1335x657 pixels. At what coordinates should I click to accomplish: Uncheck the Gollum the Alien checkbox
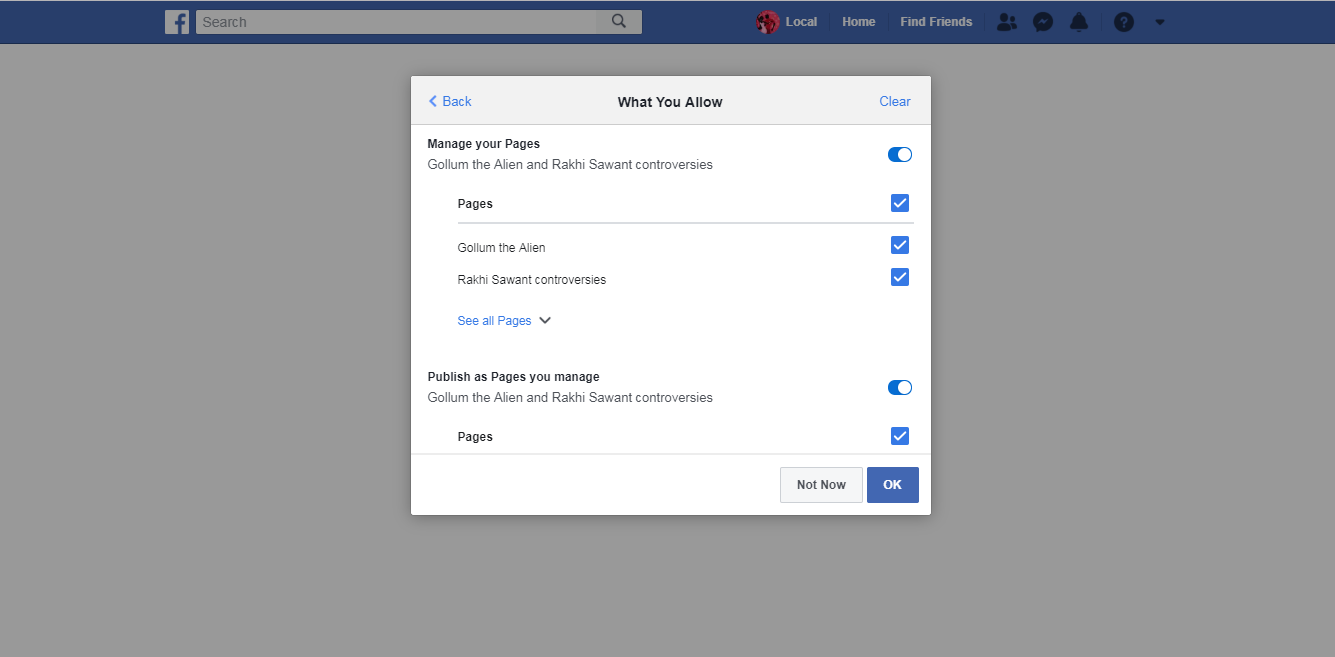[900, 245]
